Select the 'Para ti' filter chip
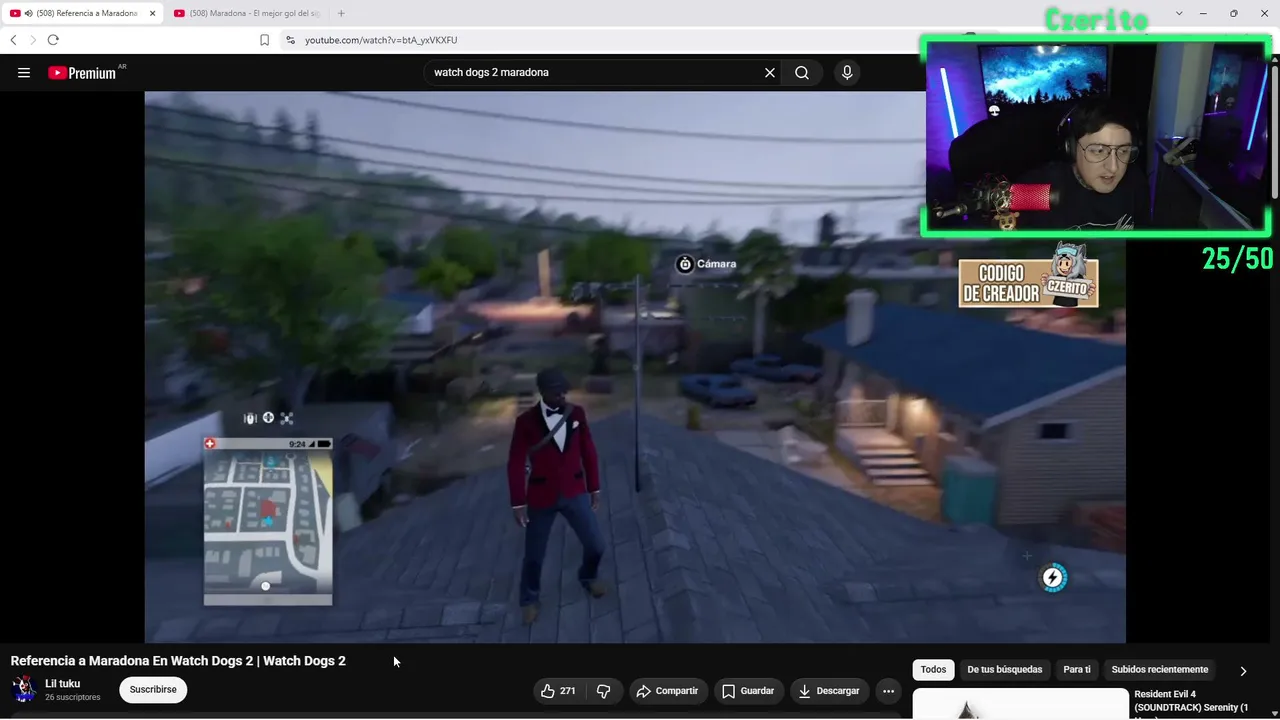The width and height of the screenshot is (1280, 720). [1077, 670]
